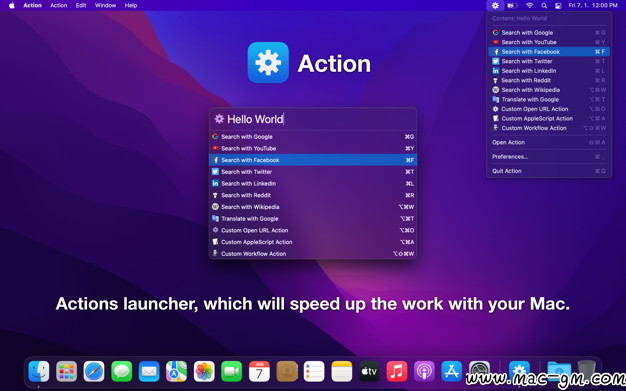Screen dimensions: 626x391
Task: Select Search with YouTube in launcher list
Action: [313, 149]
